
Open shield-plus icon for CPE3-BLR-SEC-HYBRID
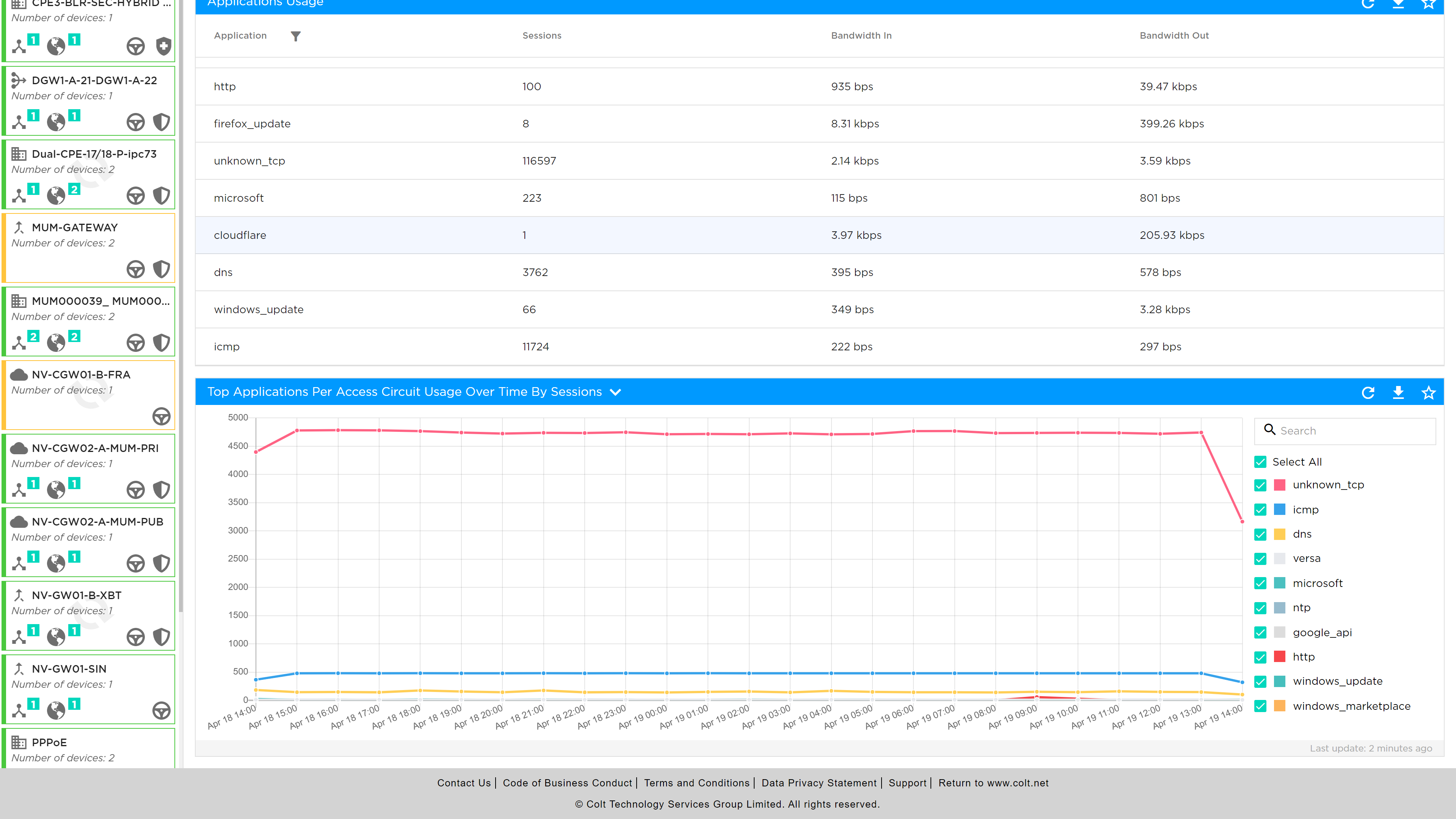coord(163,46)
